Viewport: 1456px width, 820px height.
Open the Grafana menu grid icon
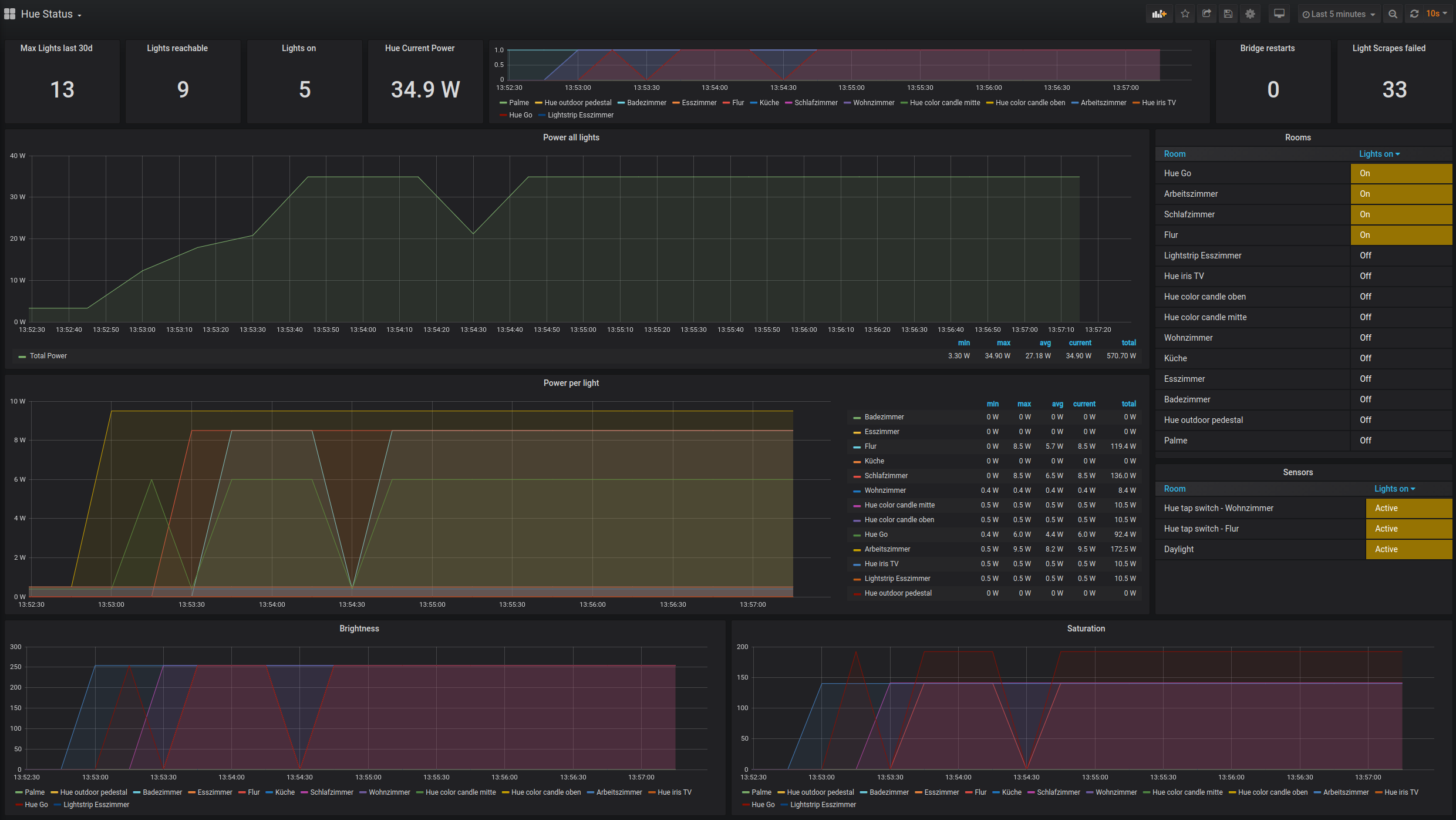pyautogui.click(x=9, y=14)
